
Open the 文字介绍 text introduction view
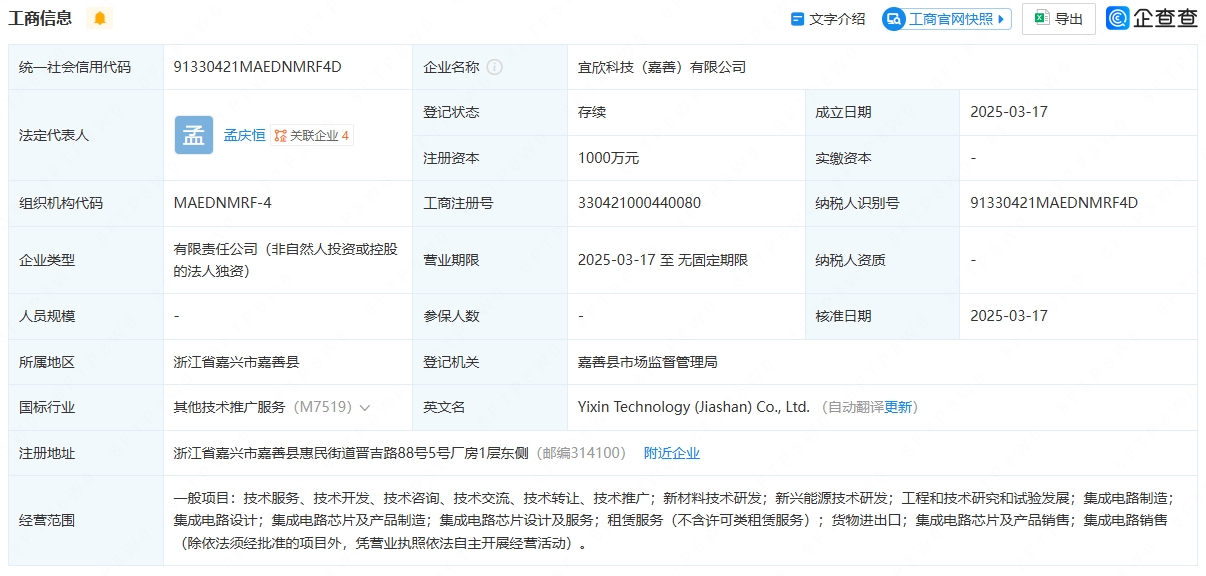click(828, 19)
